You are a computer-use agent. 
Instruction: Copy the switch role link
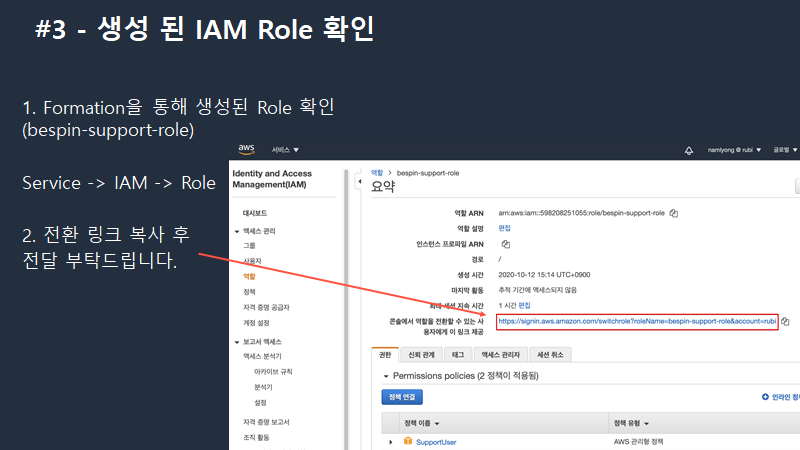(785, 321)
